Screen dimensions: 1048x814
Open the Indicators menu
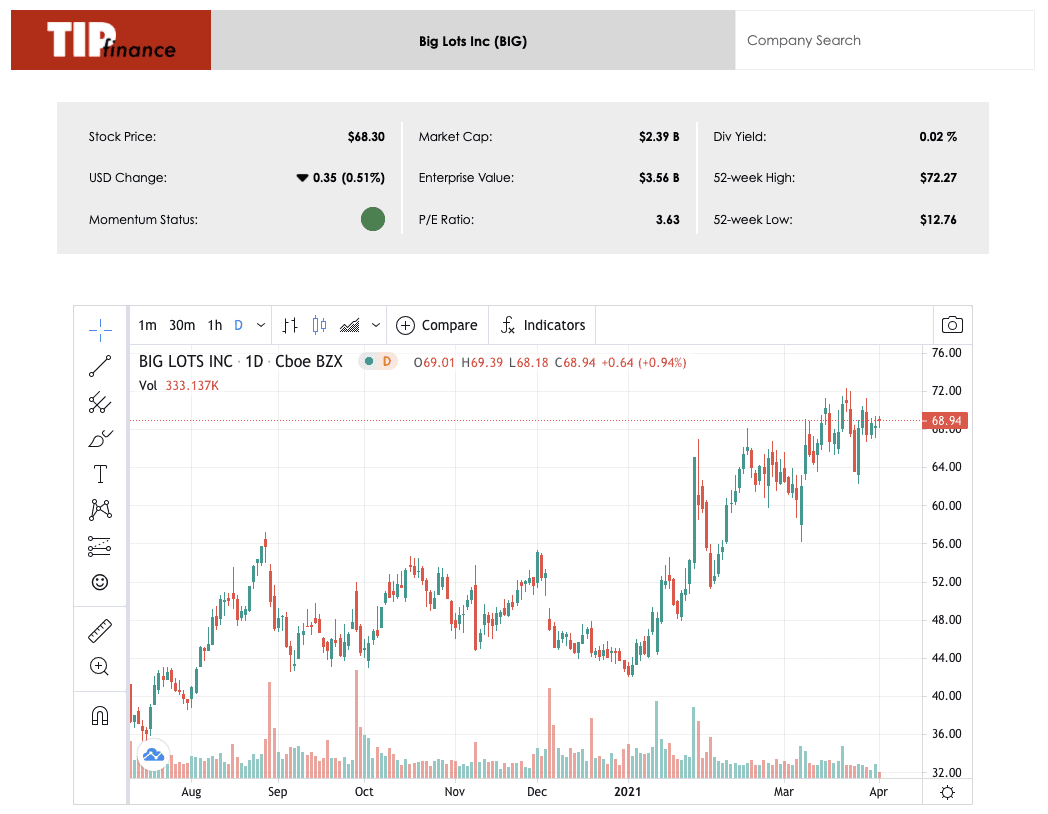pyautogui.click(x=543, y=325)
